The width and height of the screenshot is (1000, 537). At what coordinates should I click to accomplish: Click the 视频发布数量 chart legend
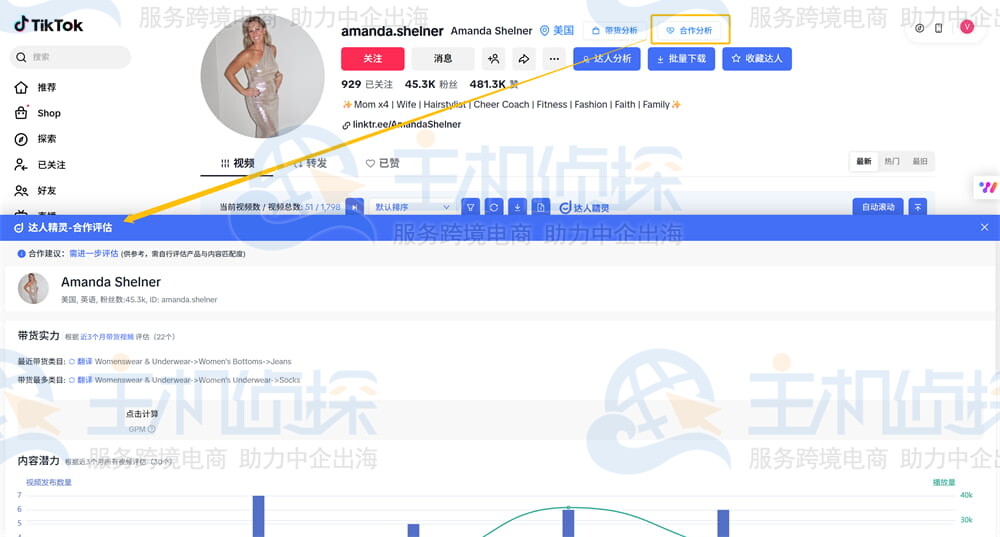pos(48,482)
